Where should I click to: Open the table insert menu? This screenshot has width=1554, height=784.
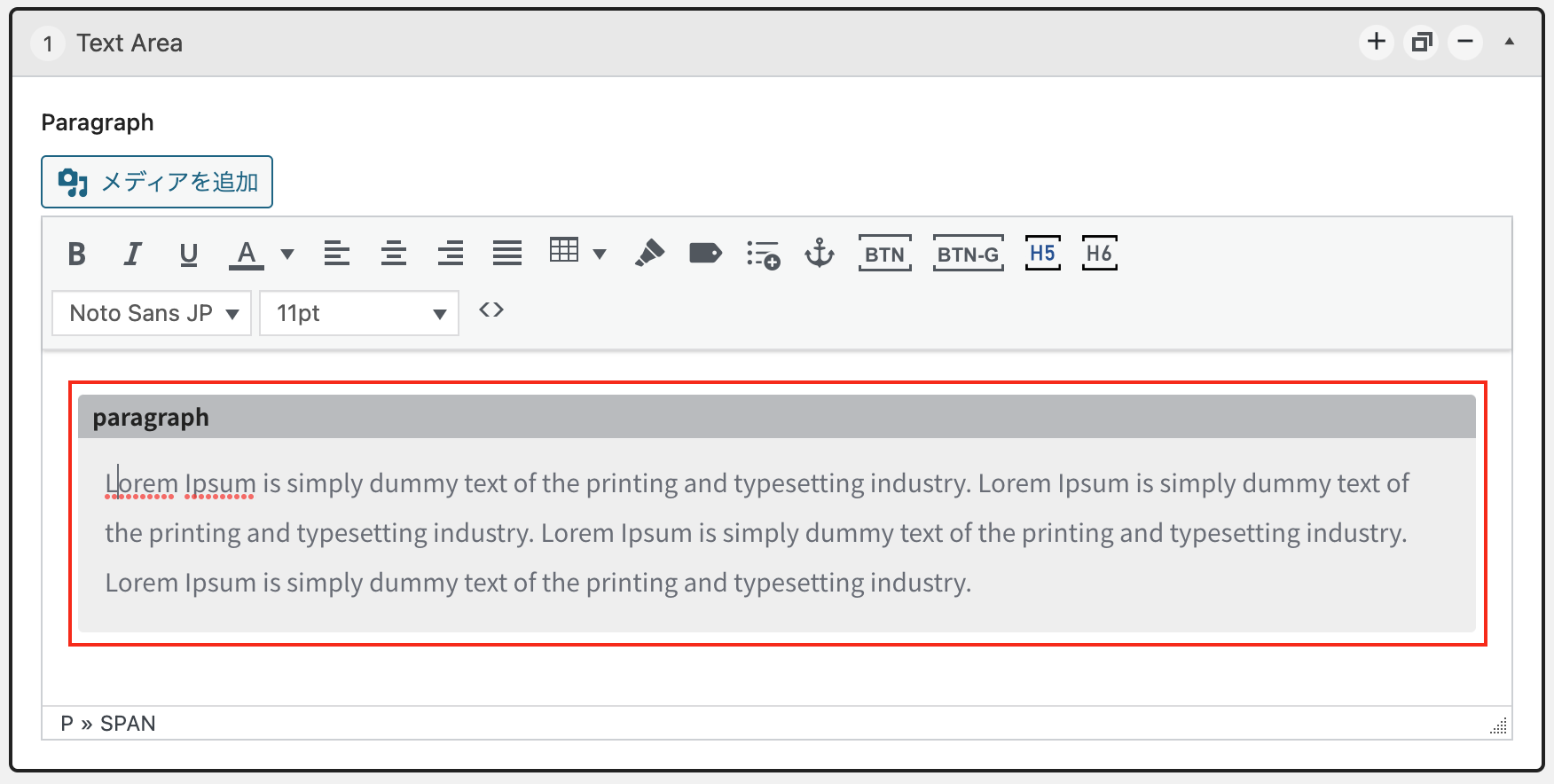(x=577, y=253)
